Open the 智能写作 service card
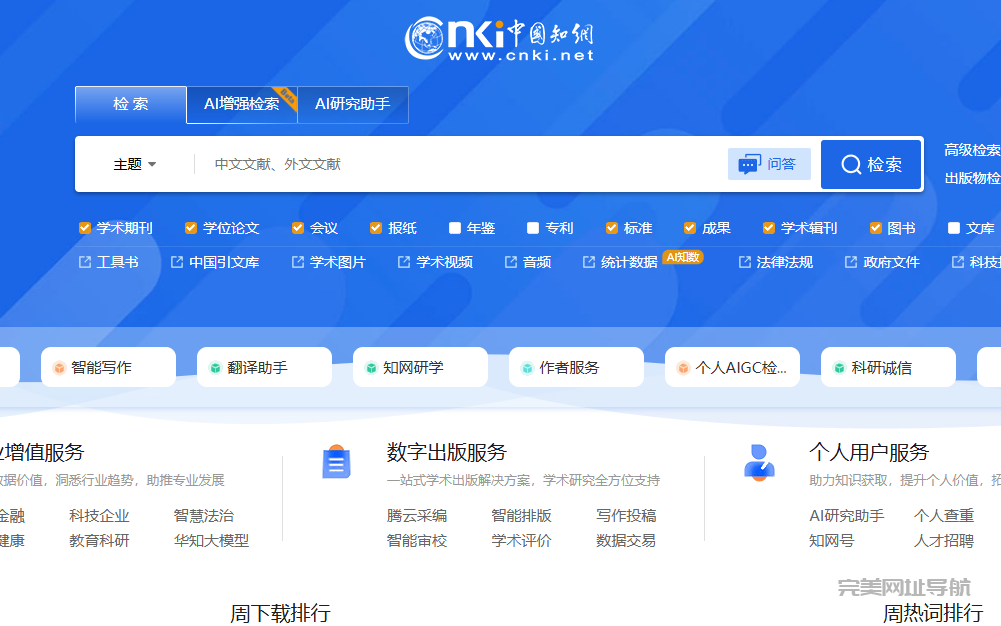 click(x=109, y=367)
